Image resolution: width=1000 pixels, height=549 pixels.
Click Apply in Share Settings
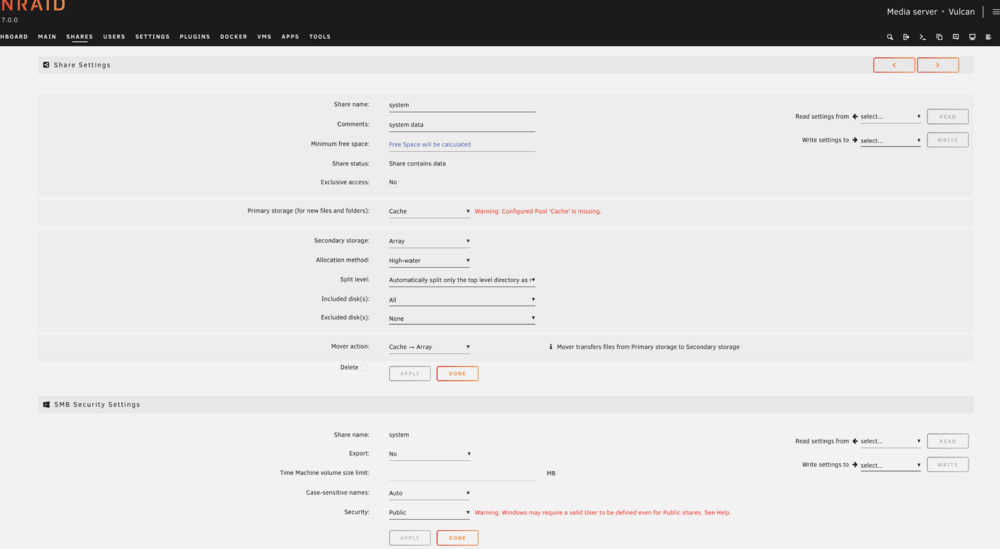coord(409,374)
